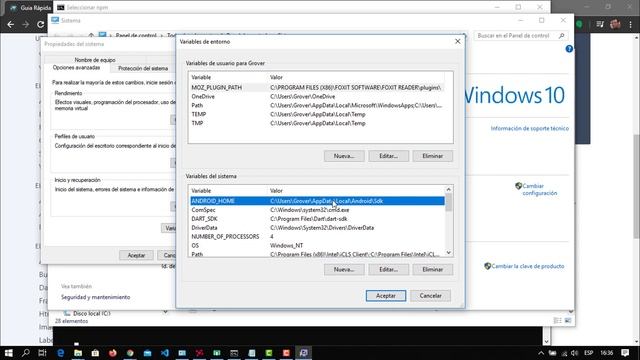The image size is (640, 360).
Task: Click Nueva under Variables del sistema
Action: pos(344,269)
